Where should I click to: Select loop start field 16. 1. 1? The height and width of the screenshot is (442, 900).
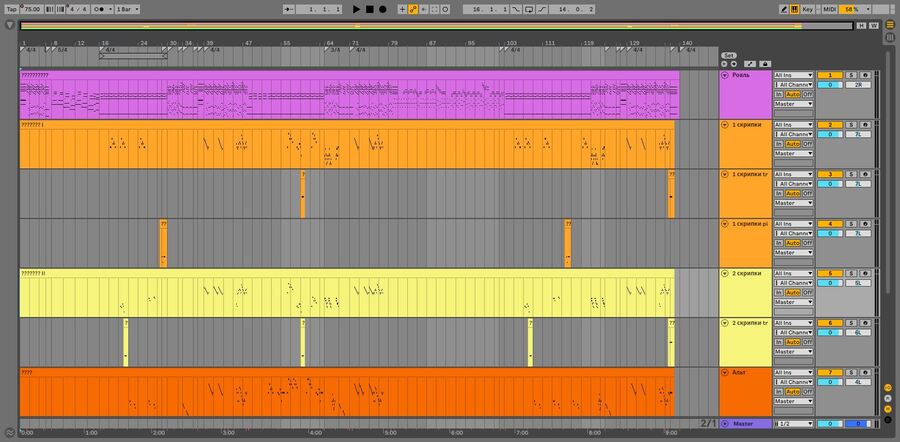[486, 9]
